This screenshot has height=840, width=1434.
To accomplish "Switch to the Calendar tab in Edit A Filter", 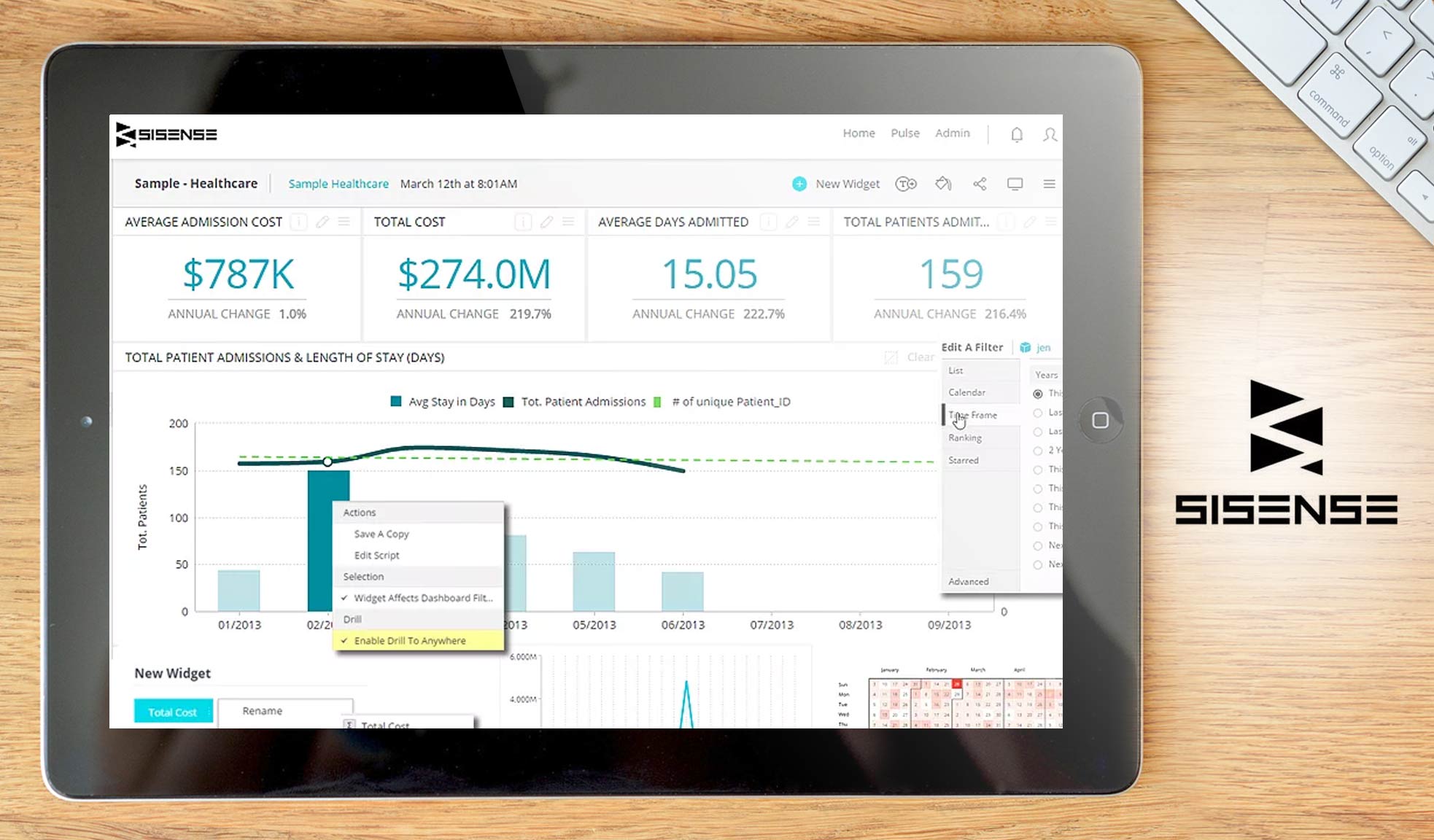I will 967,392.
